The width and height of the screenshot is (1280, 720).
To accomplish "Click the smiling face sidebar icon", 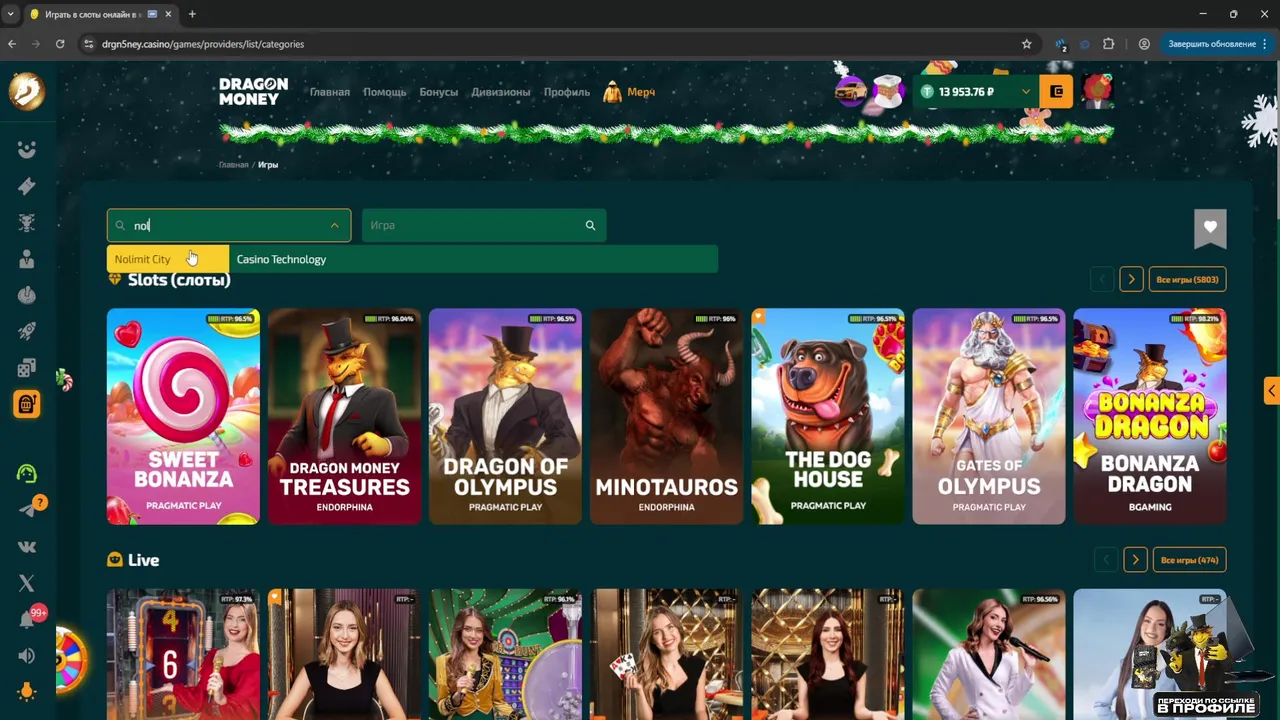I will point(27,150).
